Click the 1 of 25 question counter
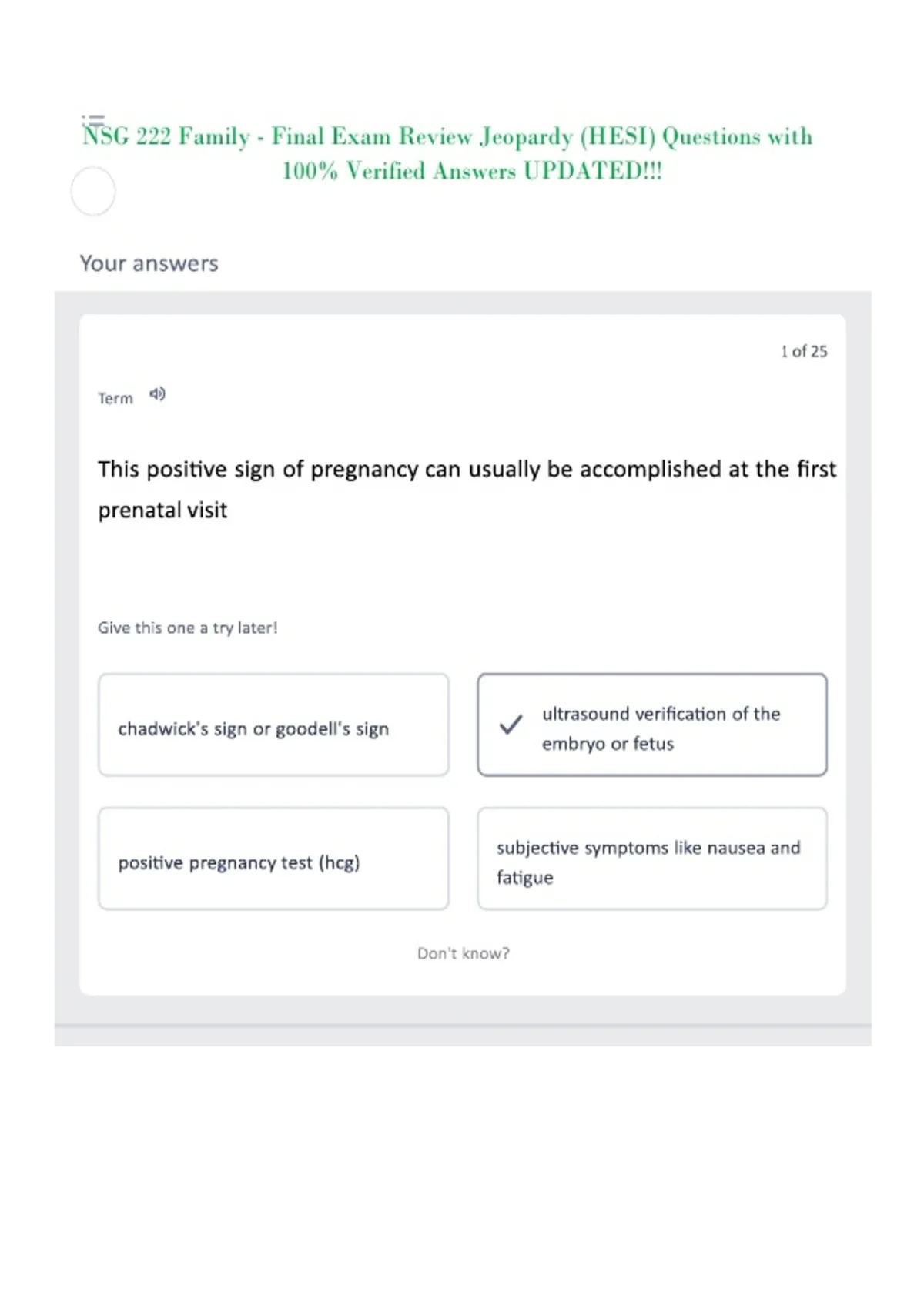Viewport: 924px width, 1309px height. coord(804,351)
